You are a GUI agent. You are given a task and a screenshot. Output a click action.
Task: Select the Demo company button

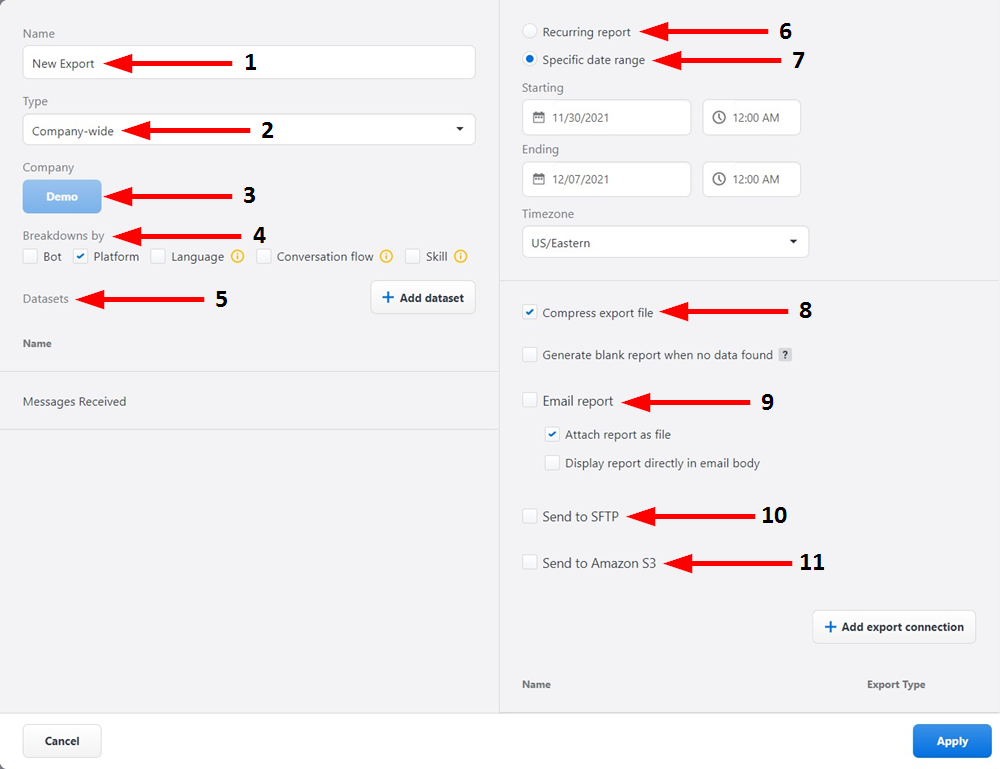pyautogui.click(x=62, y=197)
